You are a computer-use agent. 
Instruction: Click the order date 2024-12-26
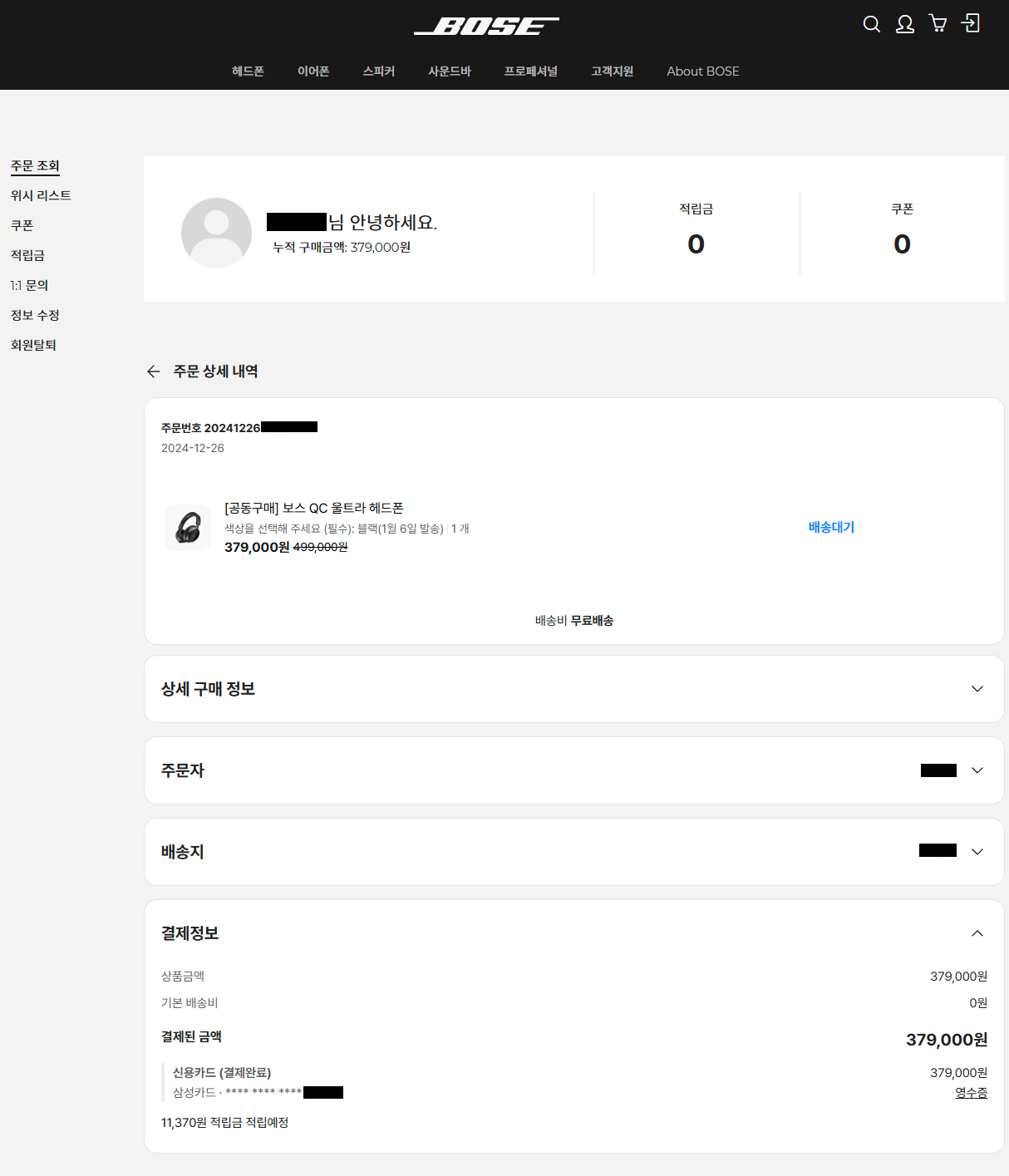point(193,448)
